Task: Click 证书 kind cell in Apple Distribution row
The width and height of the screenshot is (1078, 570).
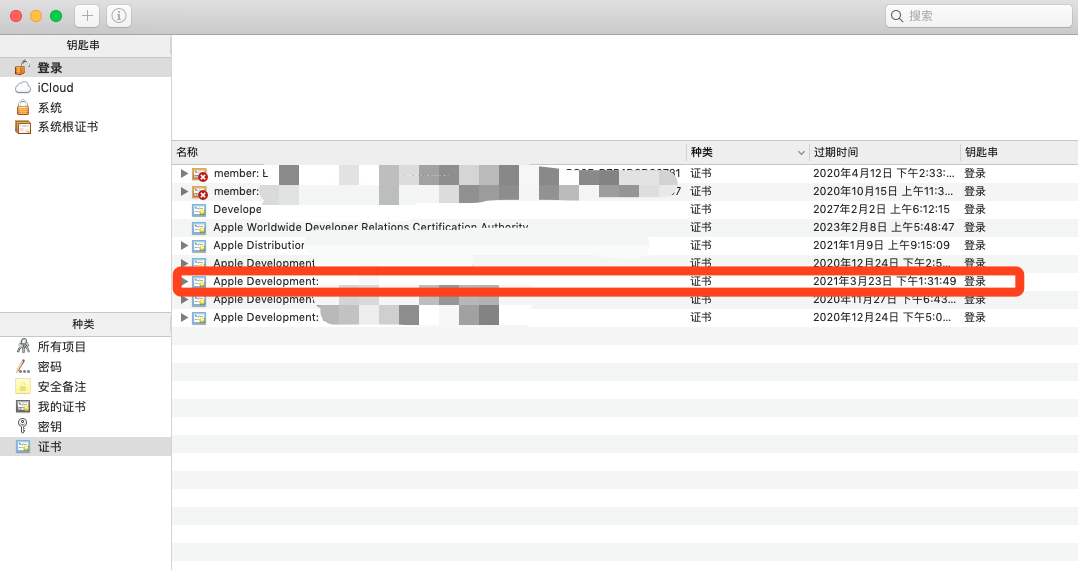Action: point(701,245)
